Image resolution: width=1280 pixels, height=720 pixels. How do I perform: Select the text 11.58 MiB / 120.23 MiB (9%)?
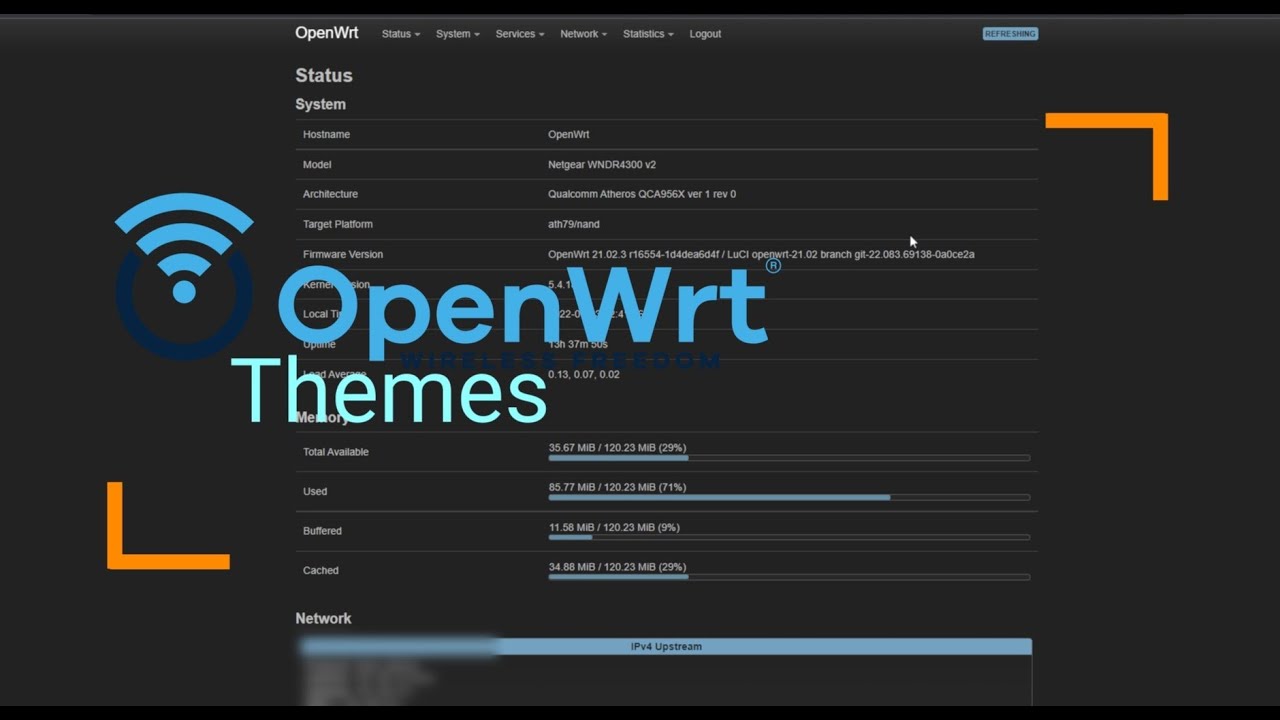614,527
